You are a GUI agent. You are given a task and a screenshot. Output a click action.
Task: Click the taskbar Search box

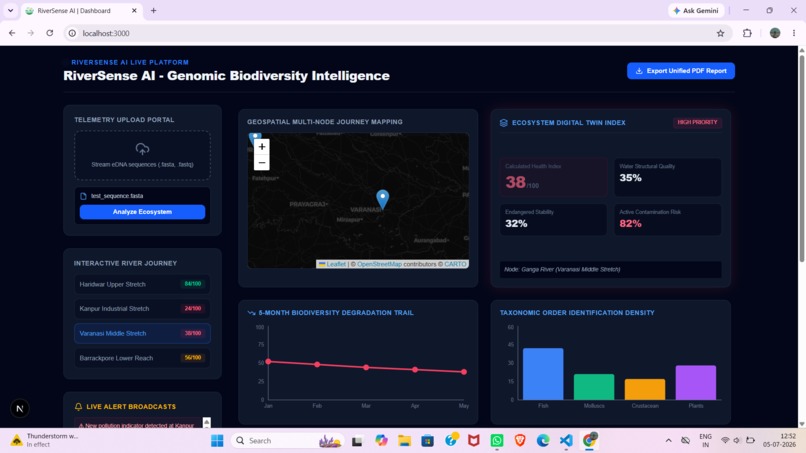tap(287, 441)
